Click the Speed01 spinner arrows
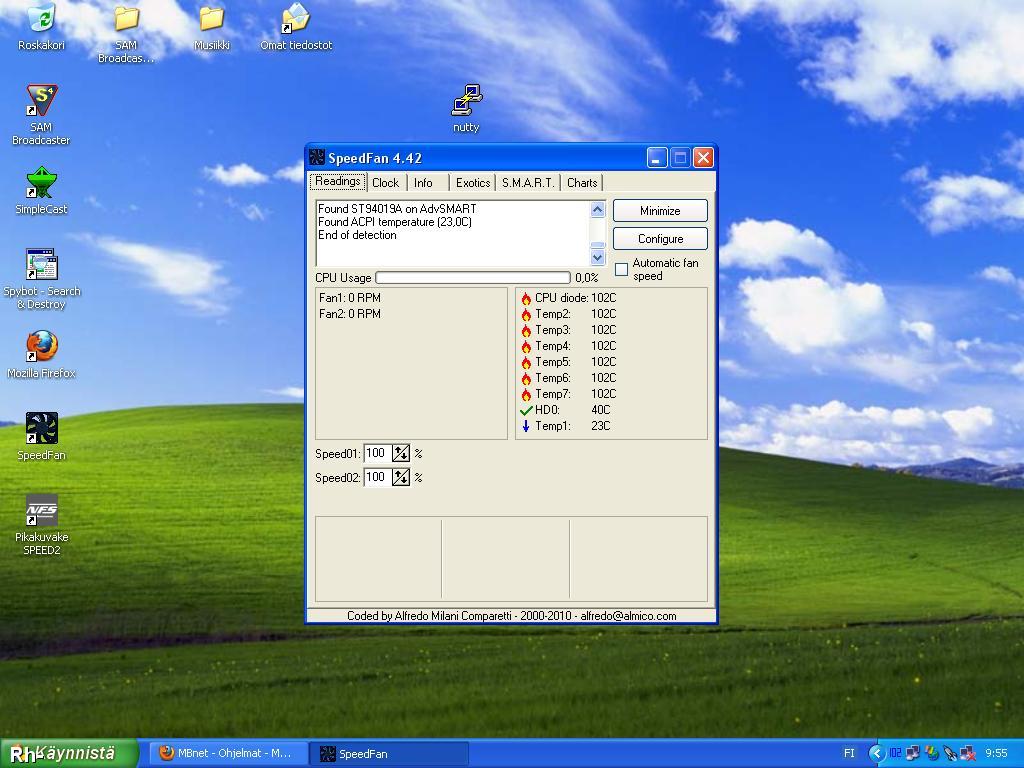Screen dimensions: 1024x768 [400, 453]
